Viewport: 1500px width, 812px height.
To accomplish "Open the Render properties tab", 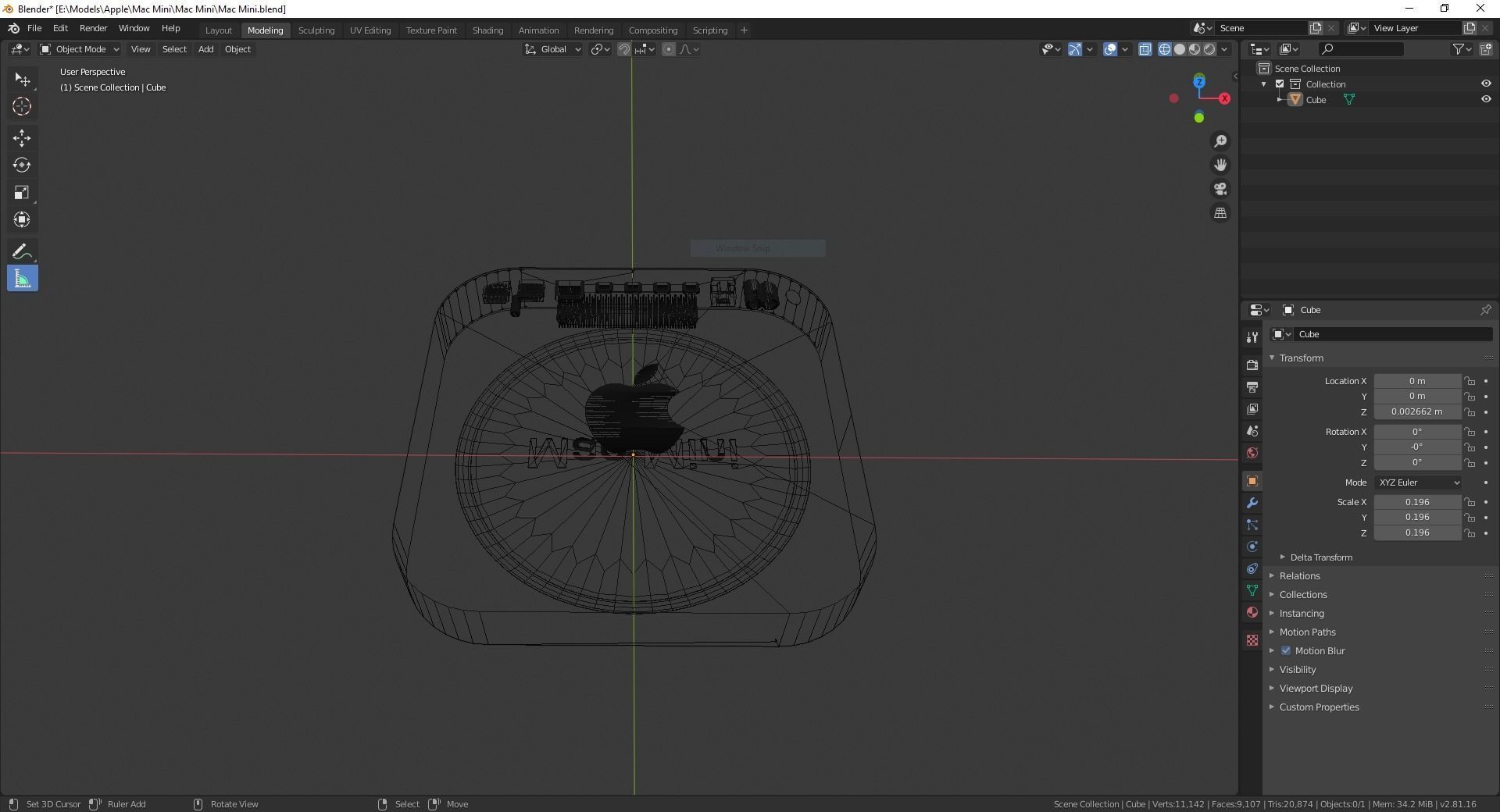I will pos(1252,365).
